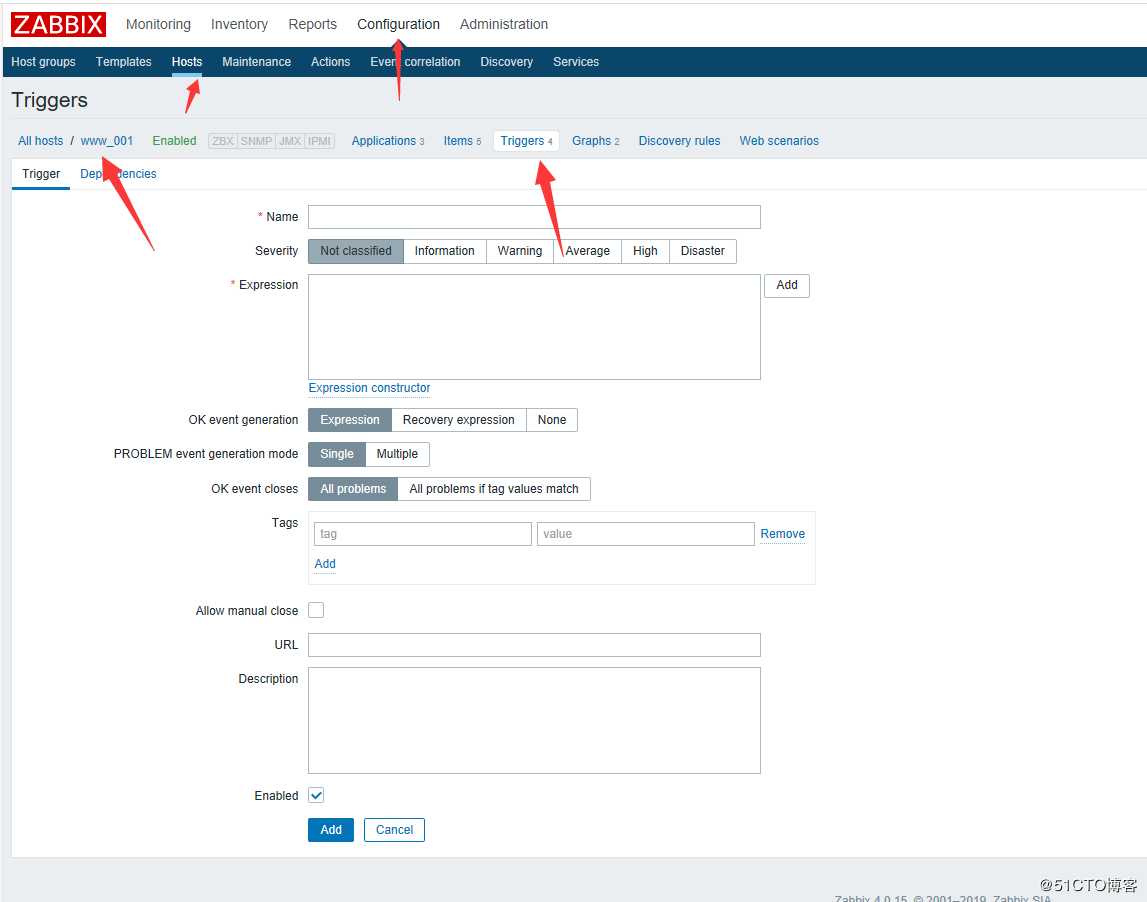Switch to the Trigger tab
1147x902 pixels.
(x=41, y=174)
